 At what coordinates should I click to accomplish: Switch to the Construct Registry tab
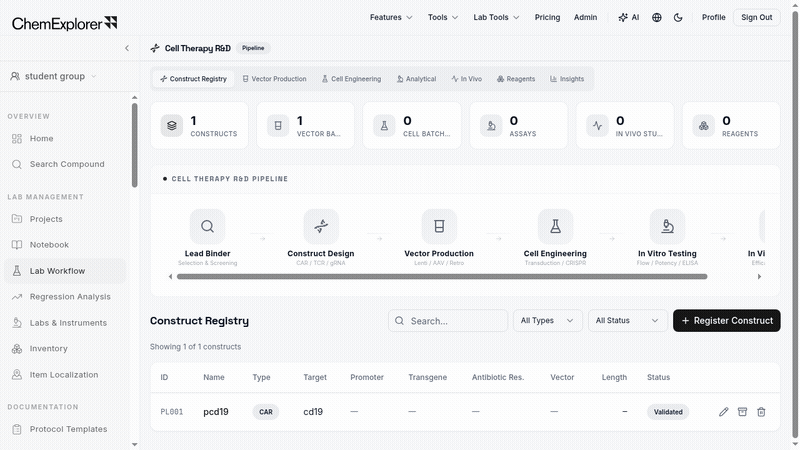[193, 79]
